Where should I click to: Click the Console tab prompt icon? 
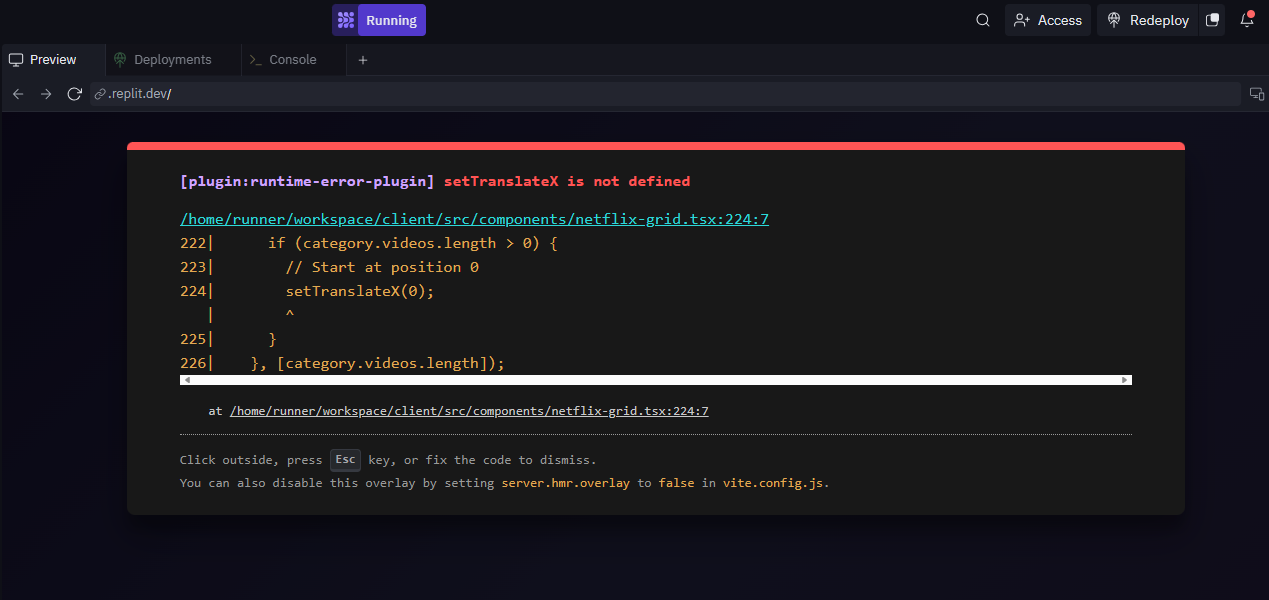point(256,60)
